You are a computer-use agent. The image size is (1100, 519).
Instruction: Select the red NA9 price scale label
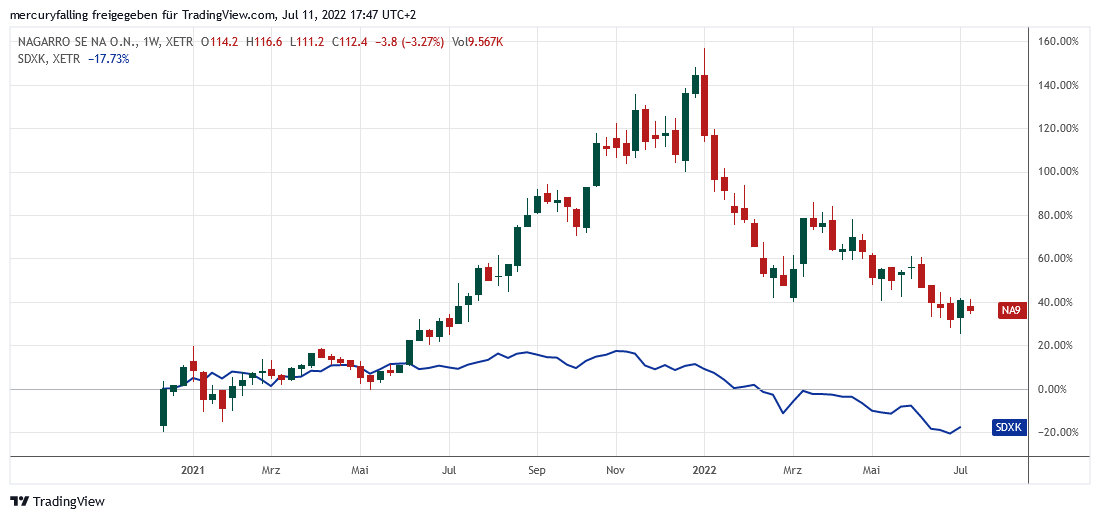tap(1012, 310)
